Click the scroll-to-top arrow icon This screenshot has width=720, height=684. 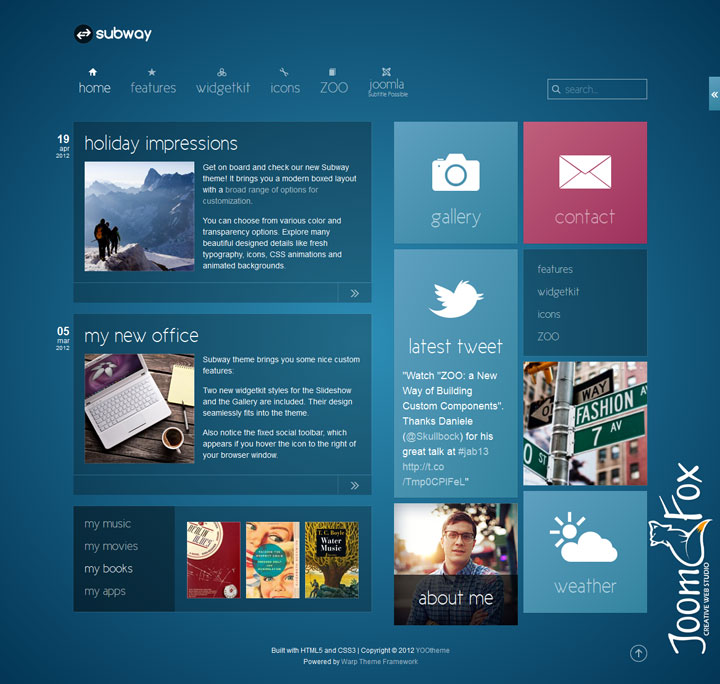(638, 653)
